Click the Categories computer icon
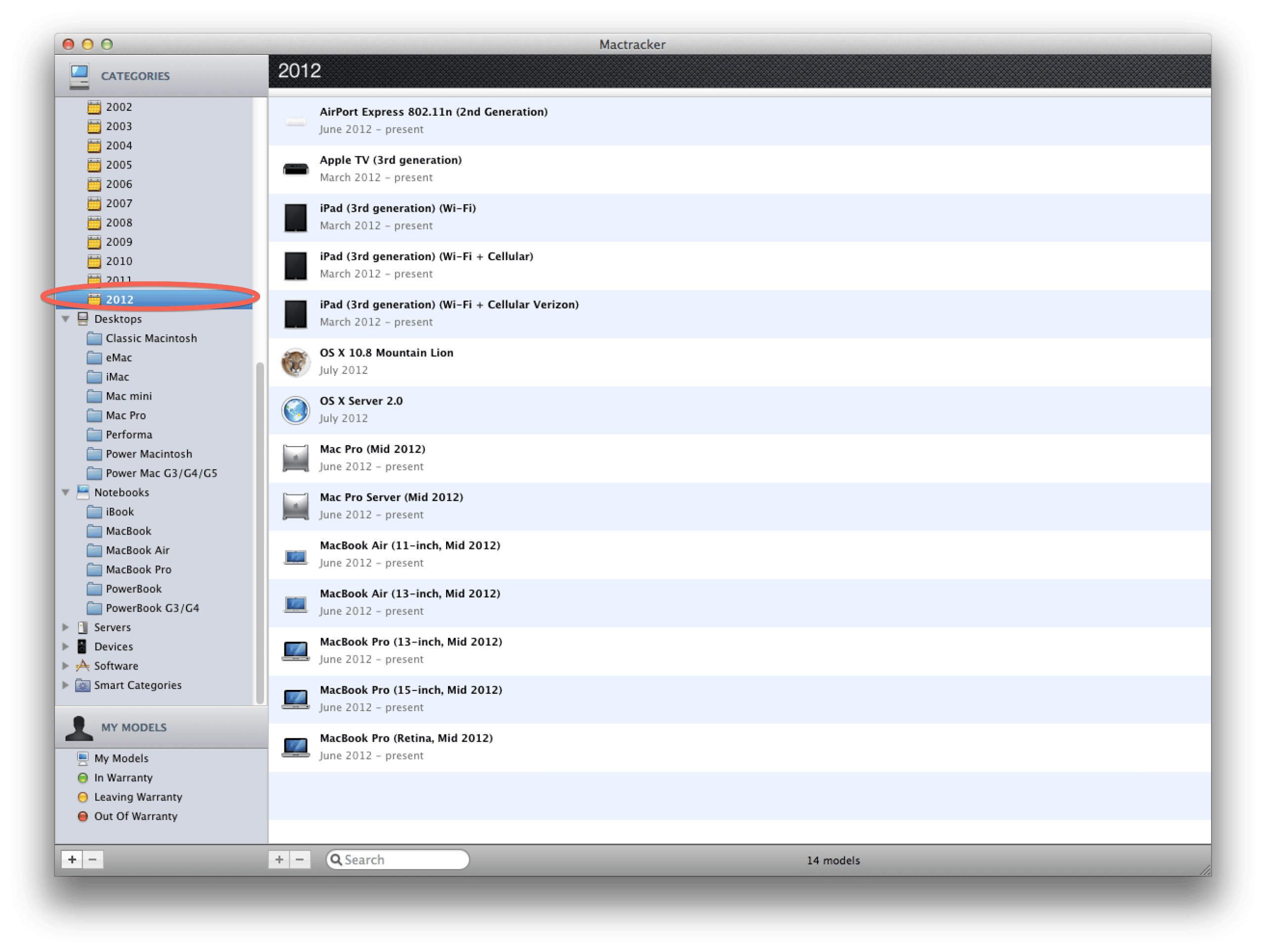Viewport: 1266px width, 952px height. [80, 77]
